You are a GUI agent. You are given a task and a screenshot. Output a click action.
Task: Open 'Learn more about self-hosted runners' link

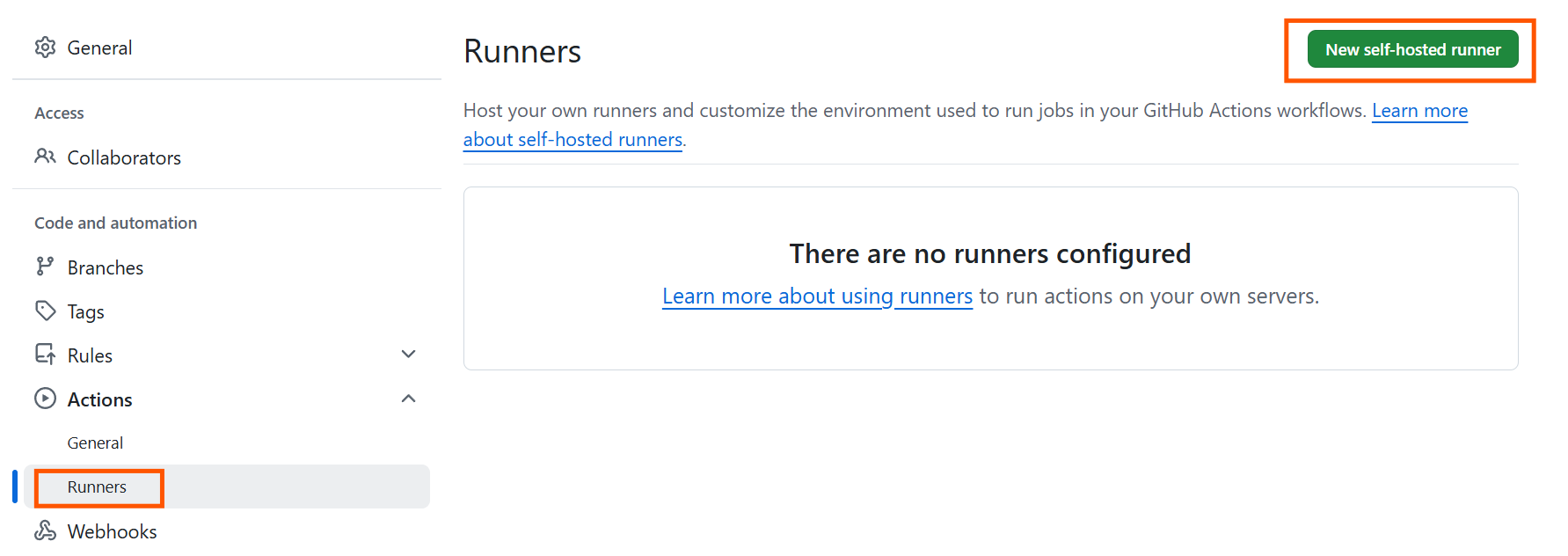pos(573,139)
